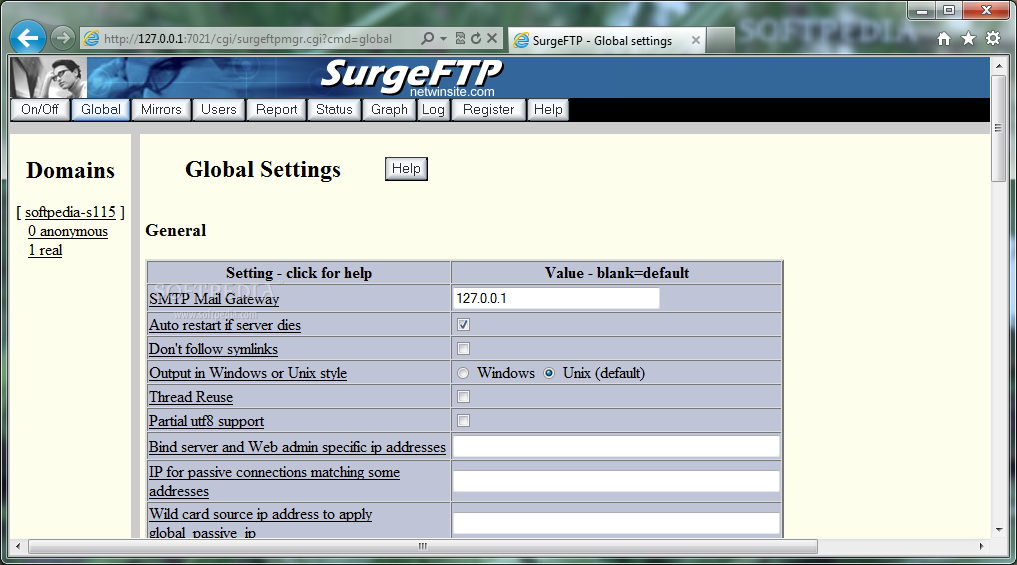Viewport: 1017px width, 565px height.
Task: Click the vertical scrollbar thumb
Action: coord(999,129)
